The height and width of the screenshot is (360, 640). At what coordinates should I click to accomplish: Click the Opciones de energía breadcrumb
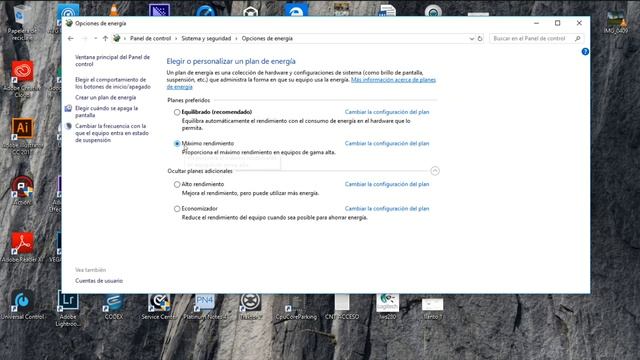[x=267, y=38]
